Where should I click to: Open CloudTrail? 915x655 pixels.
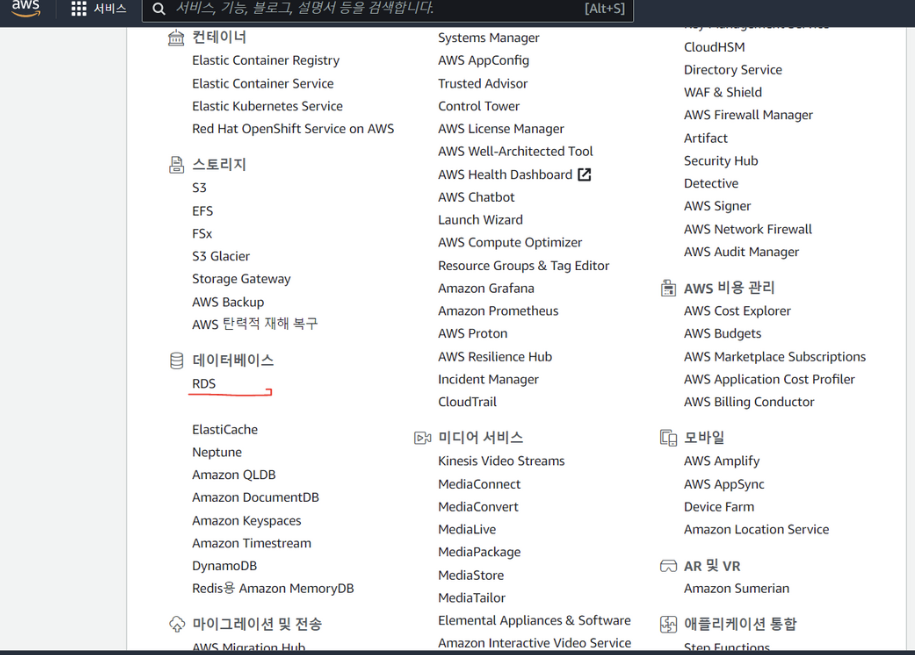pos(467,402)
